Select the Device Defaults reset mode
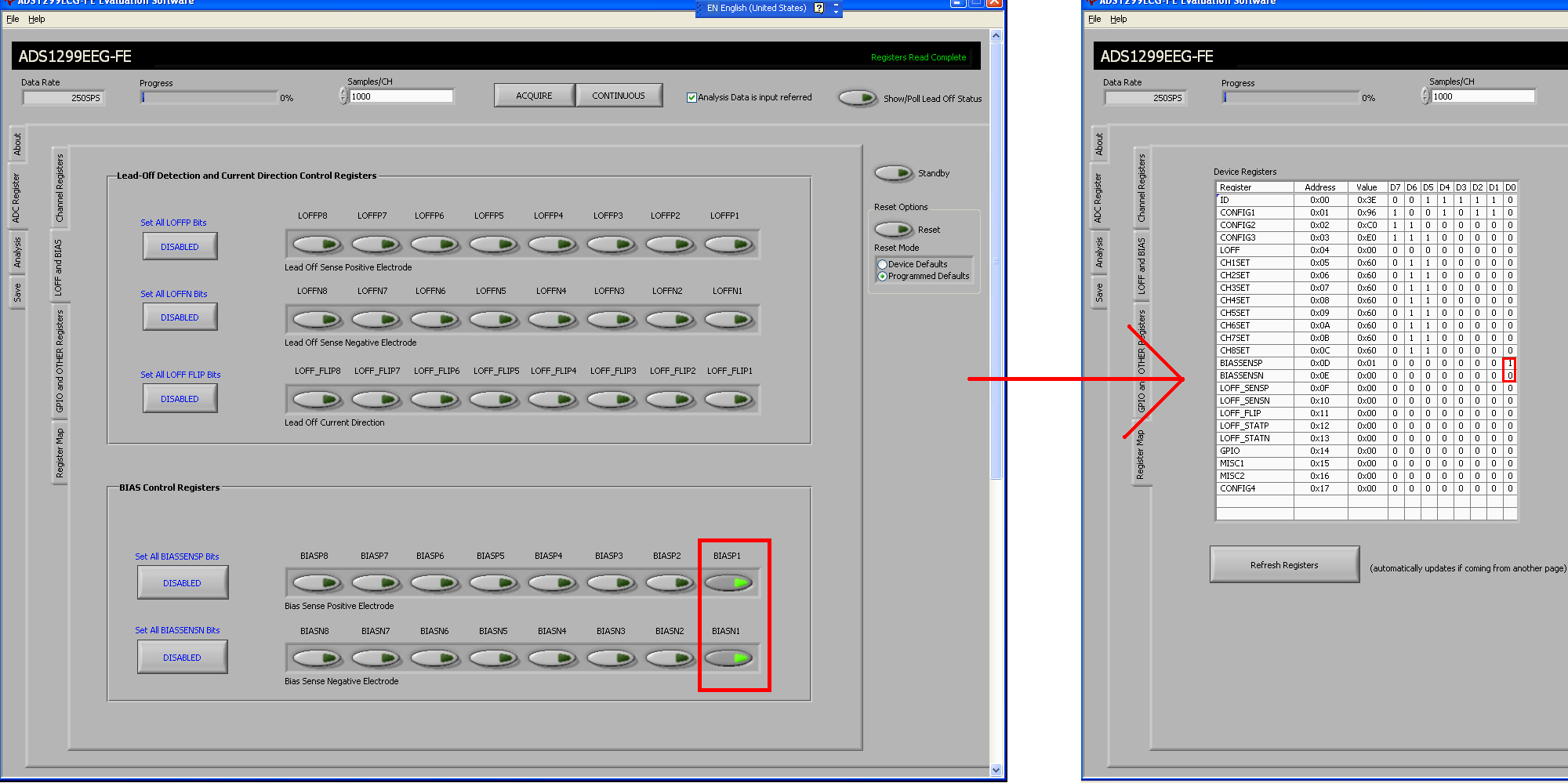This screenshot has width=1568, height=783. pyautogui.click(x=883, y=265)
